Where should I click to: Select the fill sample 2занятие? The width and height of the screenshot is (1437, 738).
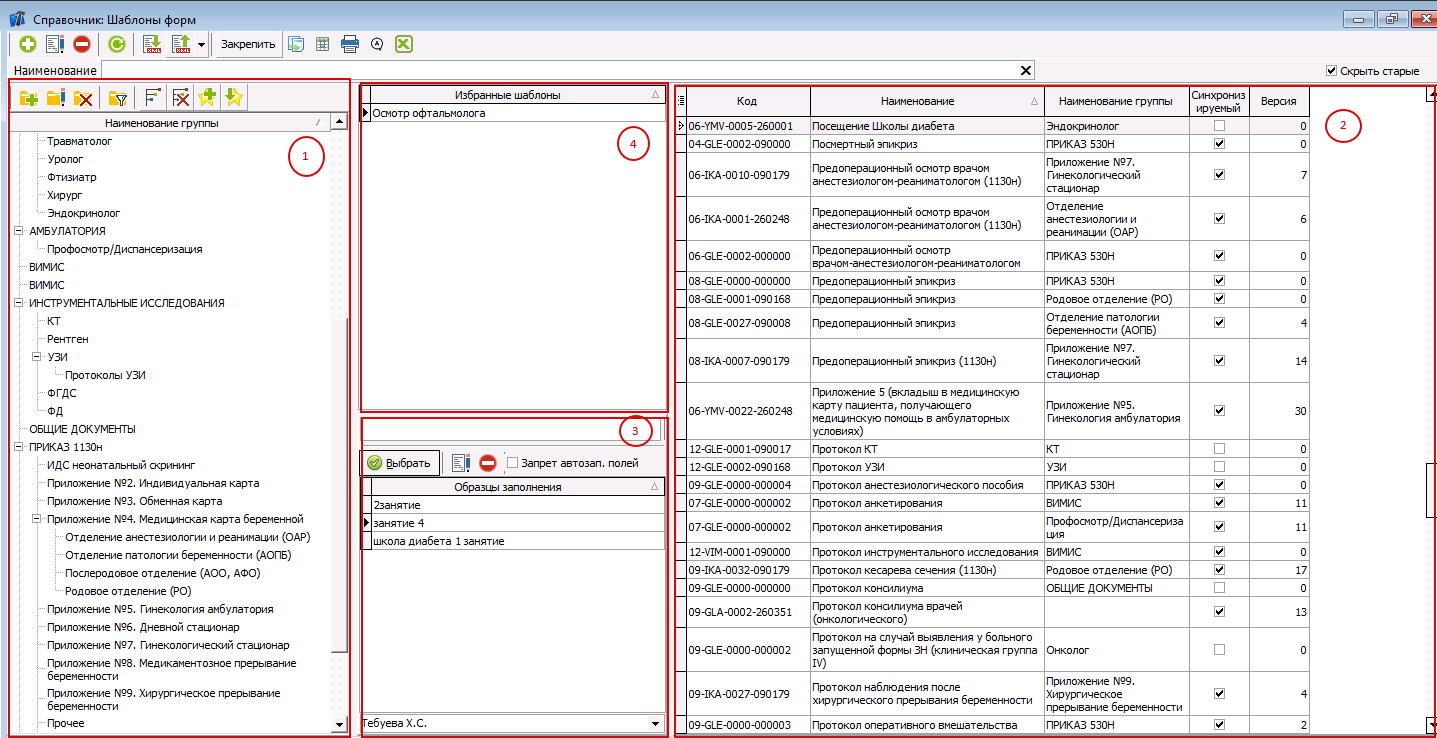pos(517,505)
